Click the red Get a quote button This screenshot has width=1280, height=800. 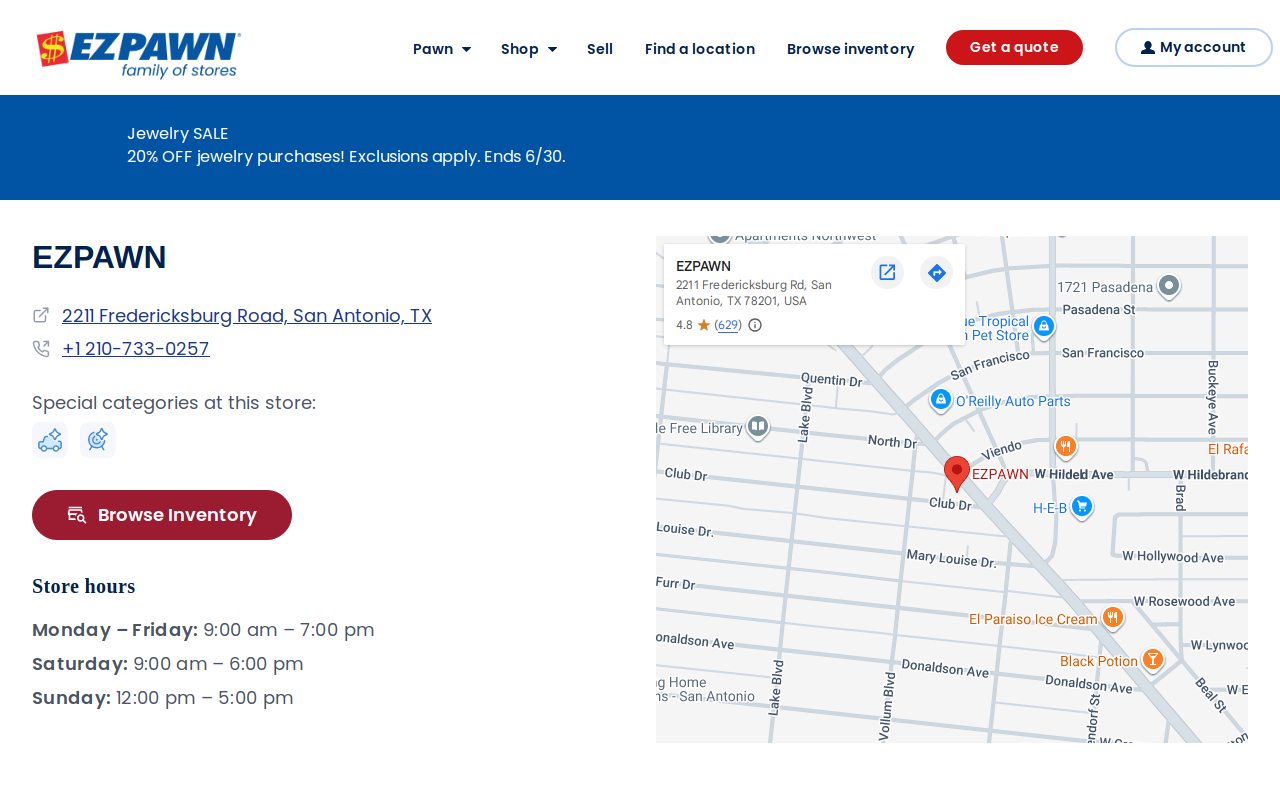pos(1014,47)
